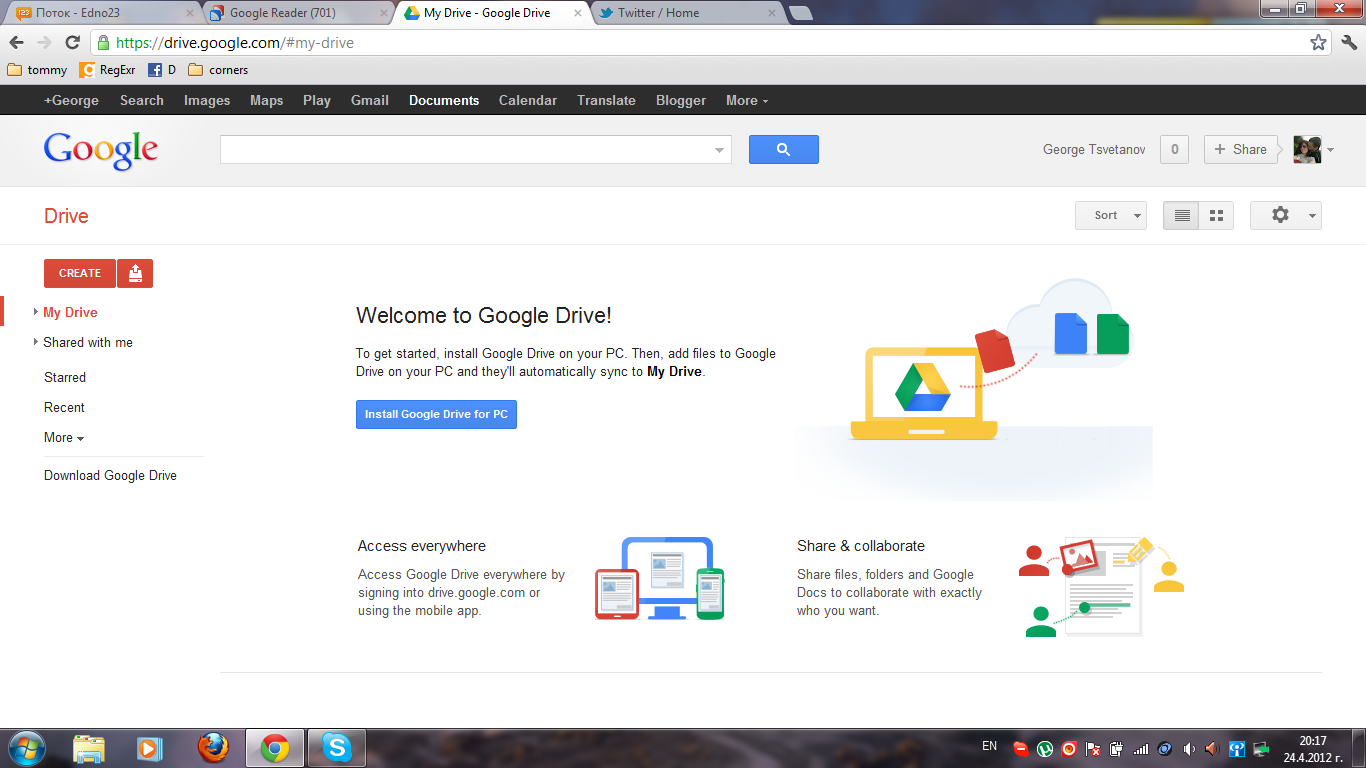Reload the page with refresh icon
The height and width of the screenshot is (768, 1366).
(x=72, y=42)
